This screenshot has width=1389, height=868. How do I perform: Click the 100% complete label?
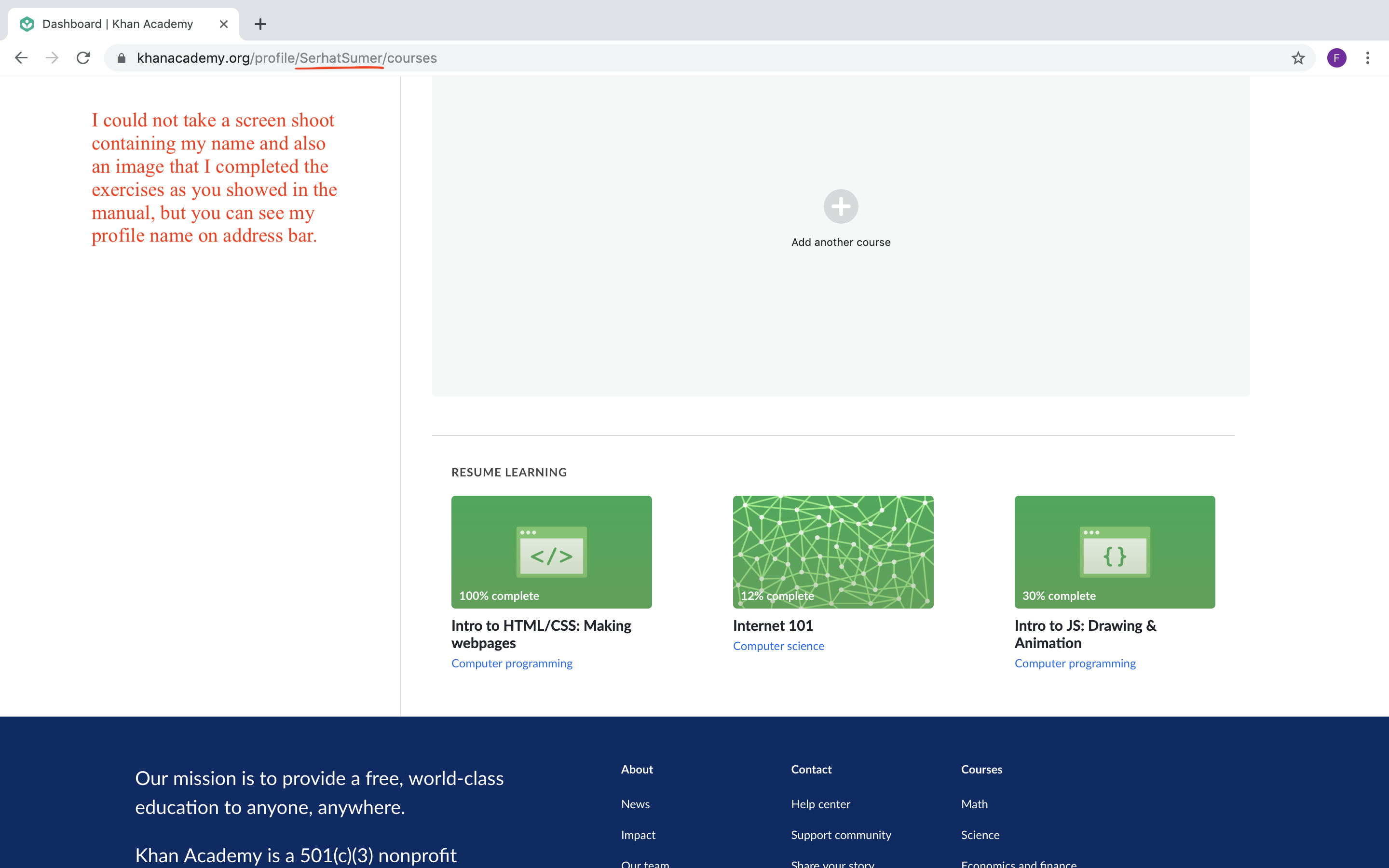[x=499, y=596]
